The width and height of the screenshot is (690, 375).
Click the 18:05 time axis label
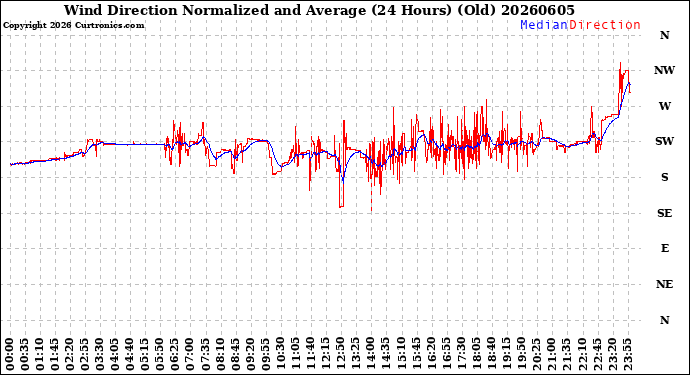pos(476,354)
